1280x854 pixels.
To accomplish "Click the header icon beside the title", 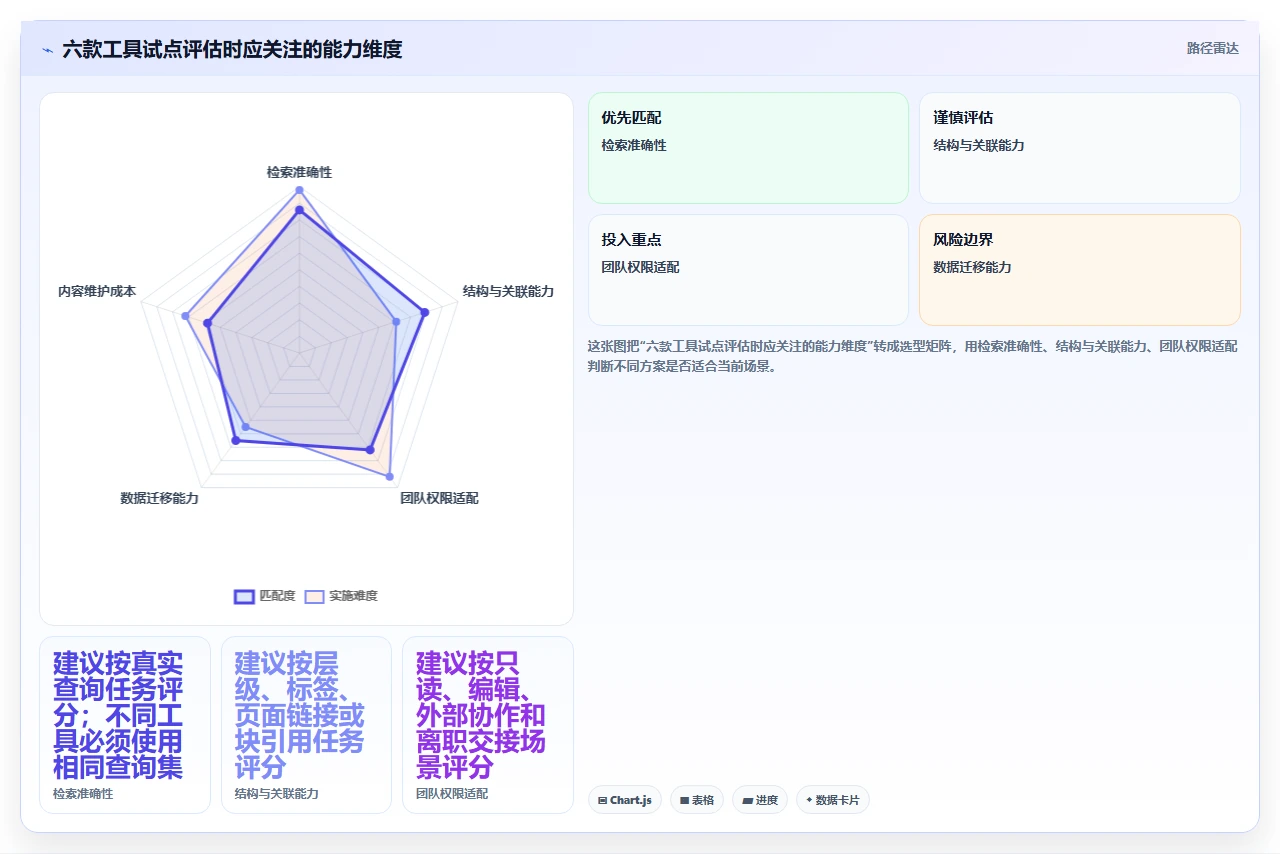I will [x=47, y=50].
